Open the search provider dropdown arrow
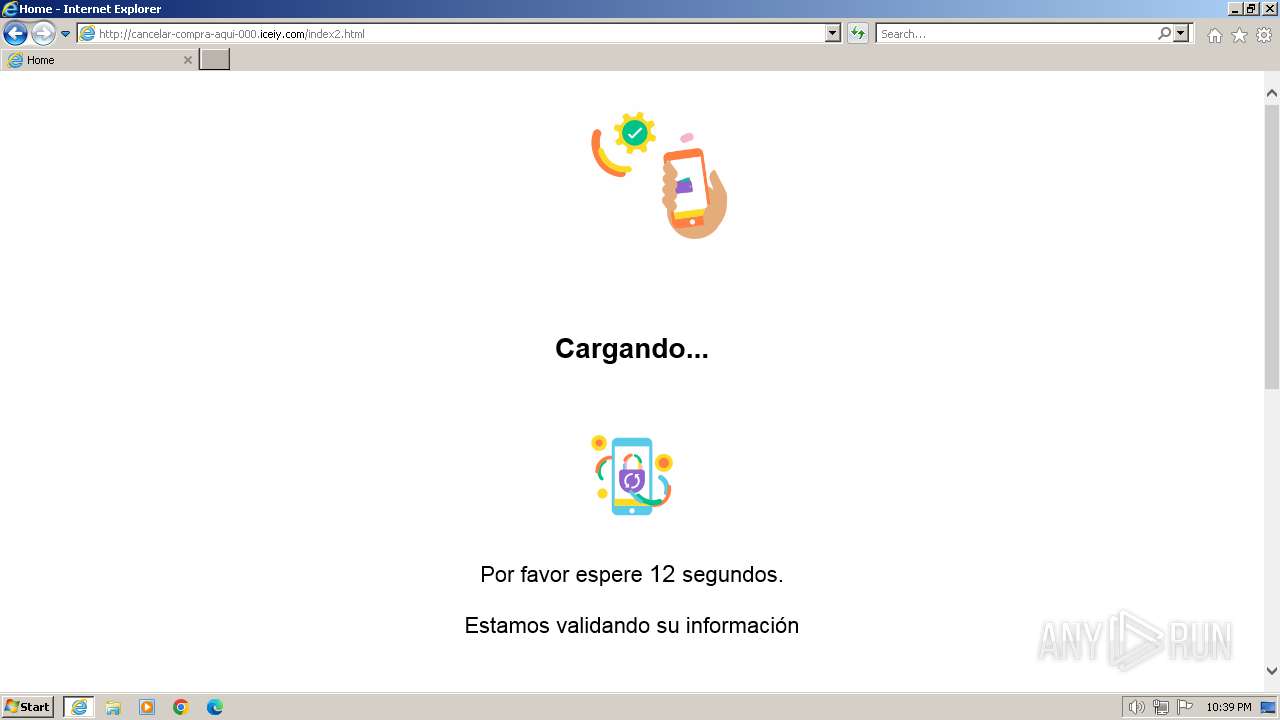This screenshot has width=1280, height=720. (x=1181, y=34)
